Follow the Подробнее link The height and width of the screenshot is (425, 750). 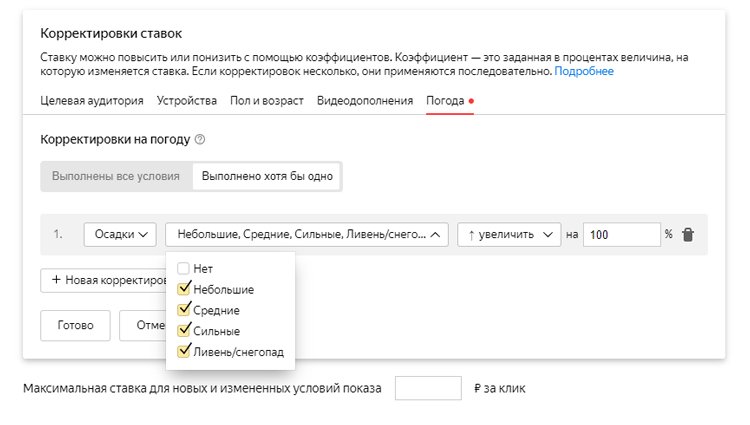pos(584,71)
